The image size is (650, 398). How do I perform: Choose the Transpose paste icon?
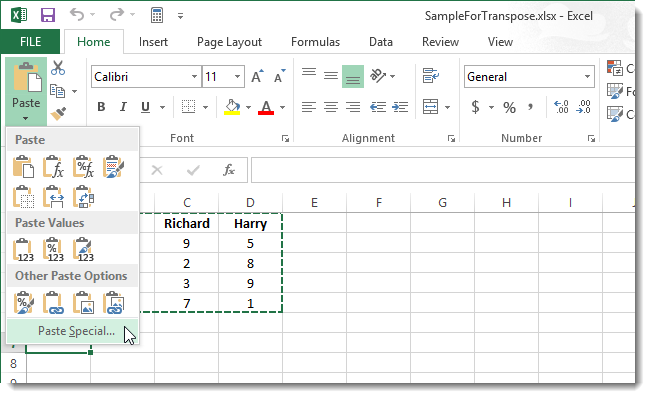click(x=83, y=197)
